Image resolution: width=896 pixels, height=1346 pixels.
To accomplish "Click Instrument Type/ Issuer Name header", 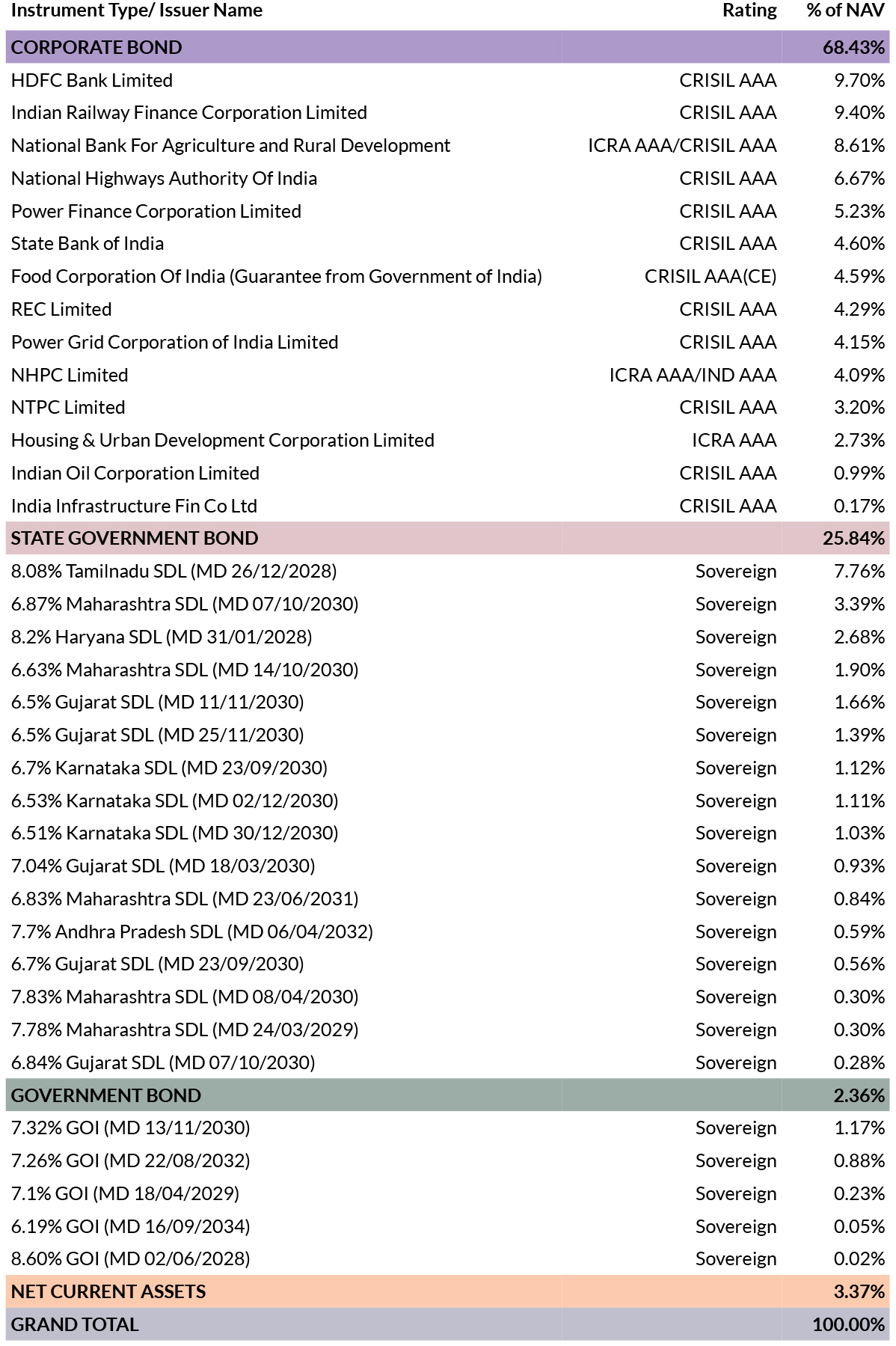I will (x=137, y=10).
